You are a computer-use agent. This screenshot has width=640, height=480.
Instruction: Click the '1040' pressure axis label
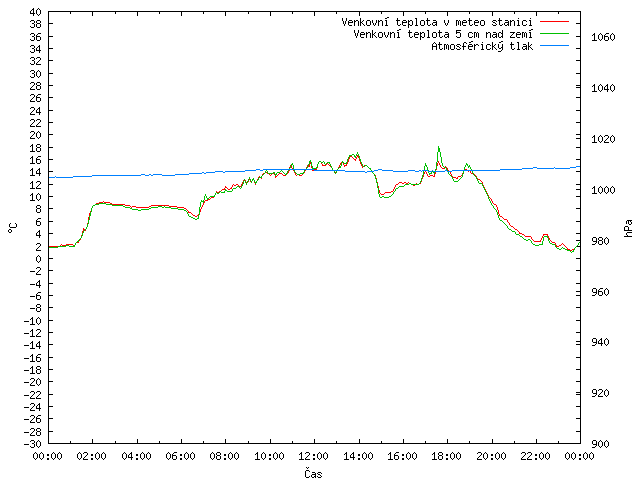pyautogui.click(x=603, y=88)
